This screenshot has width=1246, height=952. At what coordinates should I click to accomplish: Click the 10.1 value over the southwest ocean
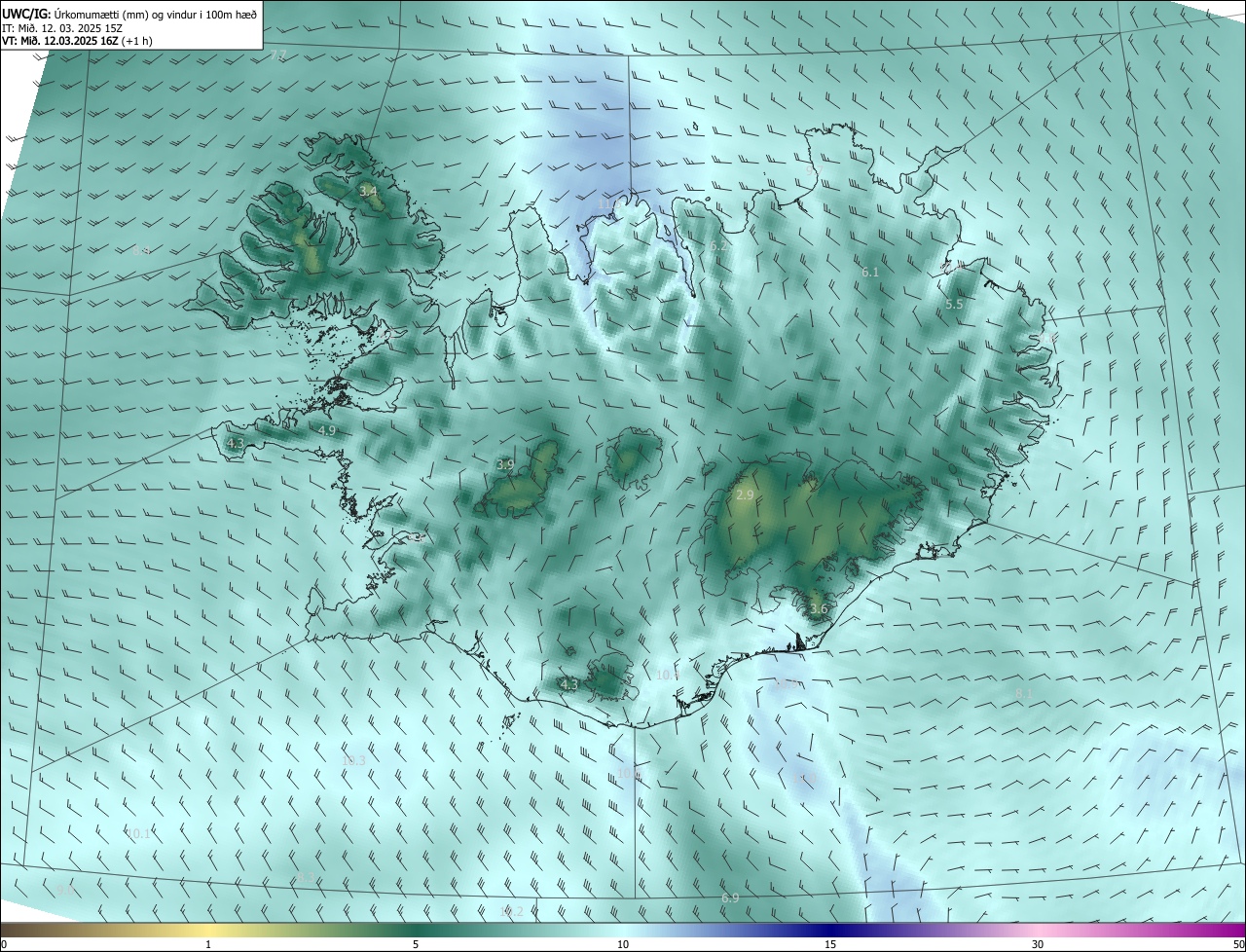(139, 833)
